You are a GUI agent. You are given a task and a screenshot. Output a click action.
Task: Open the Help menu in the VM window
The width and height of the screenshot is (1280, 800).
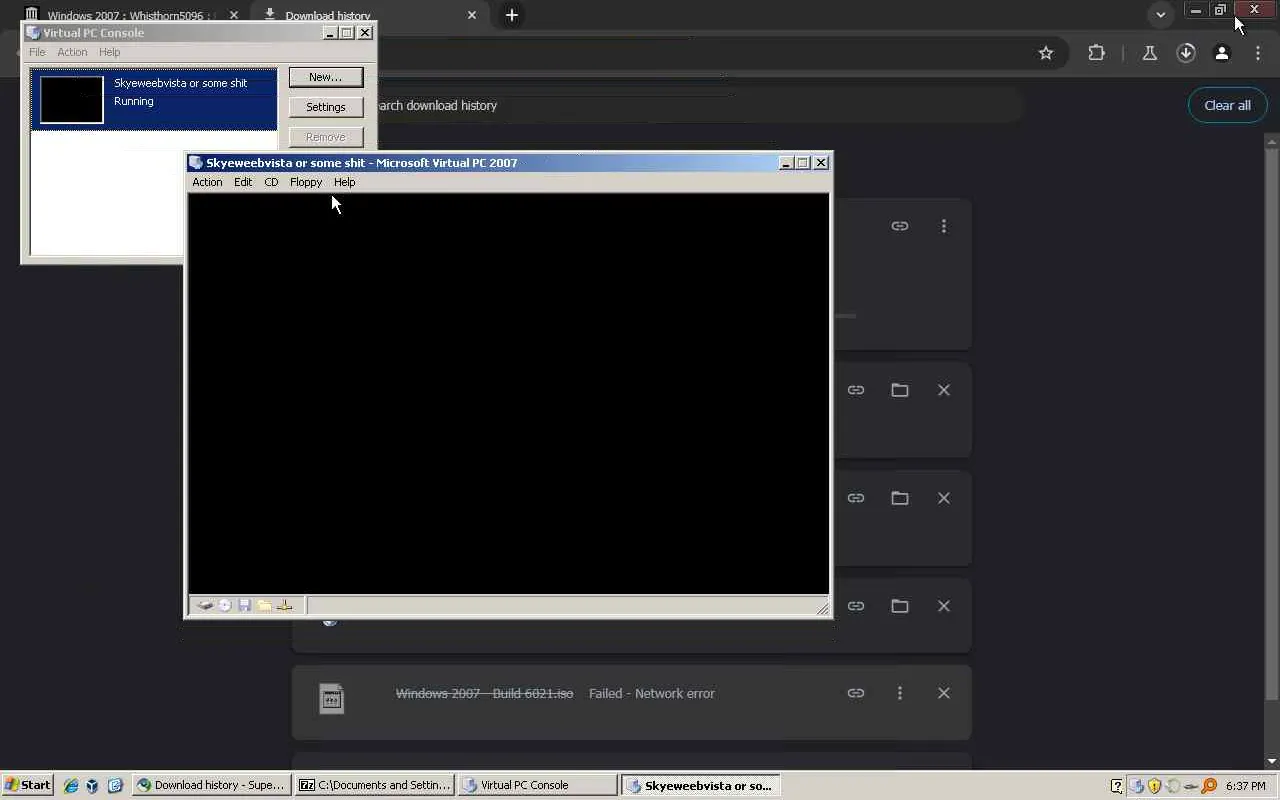344,182
